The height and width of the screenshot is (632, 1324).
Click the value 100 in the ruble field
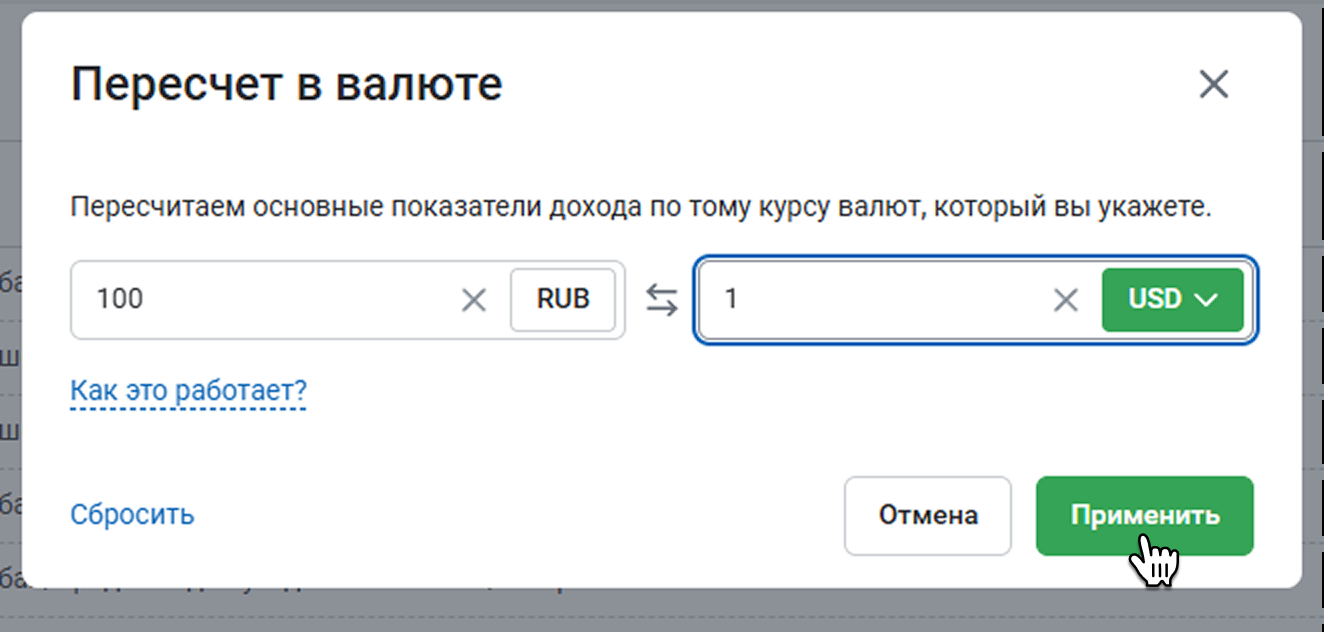[120, 299]
